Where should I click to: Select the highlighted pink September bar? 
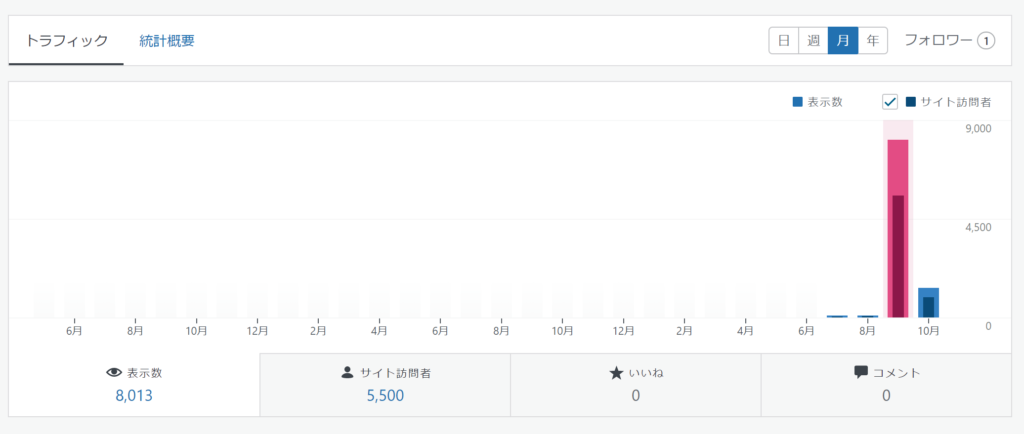(x=897, y=228)
